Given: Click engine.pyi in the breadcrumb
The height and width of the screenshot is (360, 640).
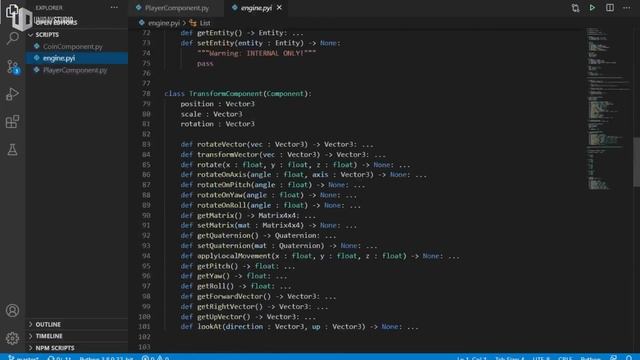Looking at the screenshot, I should click(163, 23).
